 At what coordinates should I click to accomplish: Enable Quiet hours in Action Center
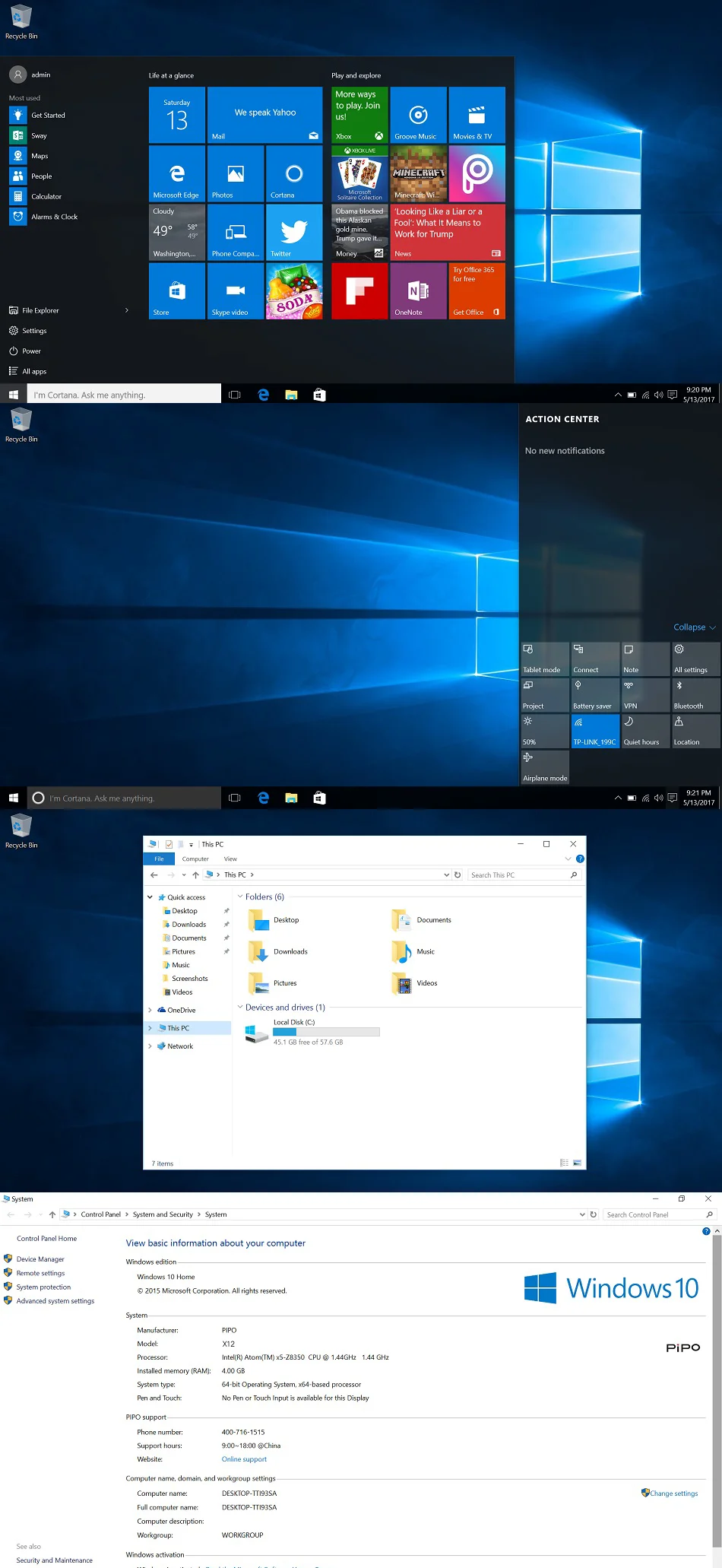(x=645, y=731)
